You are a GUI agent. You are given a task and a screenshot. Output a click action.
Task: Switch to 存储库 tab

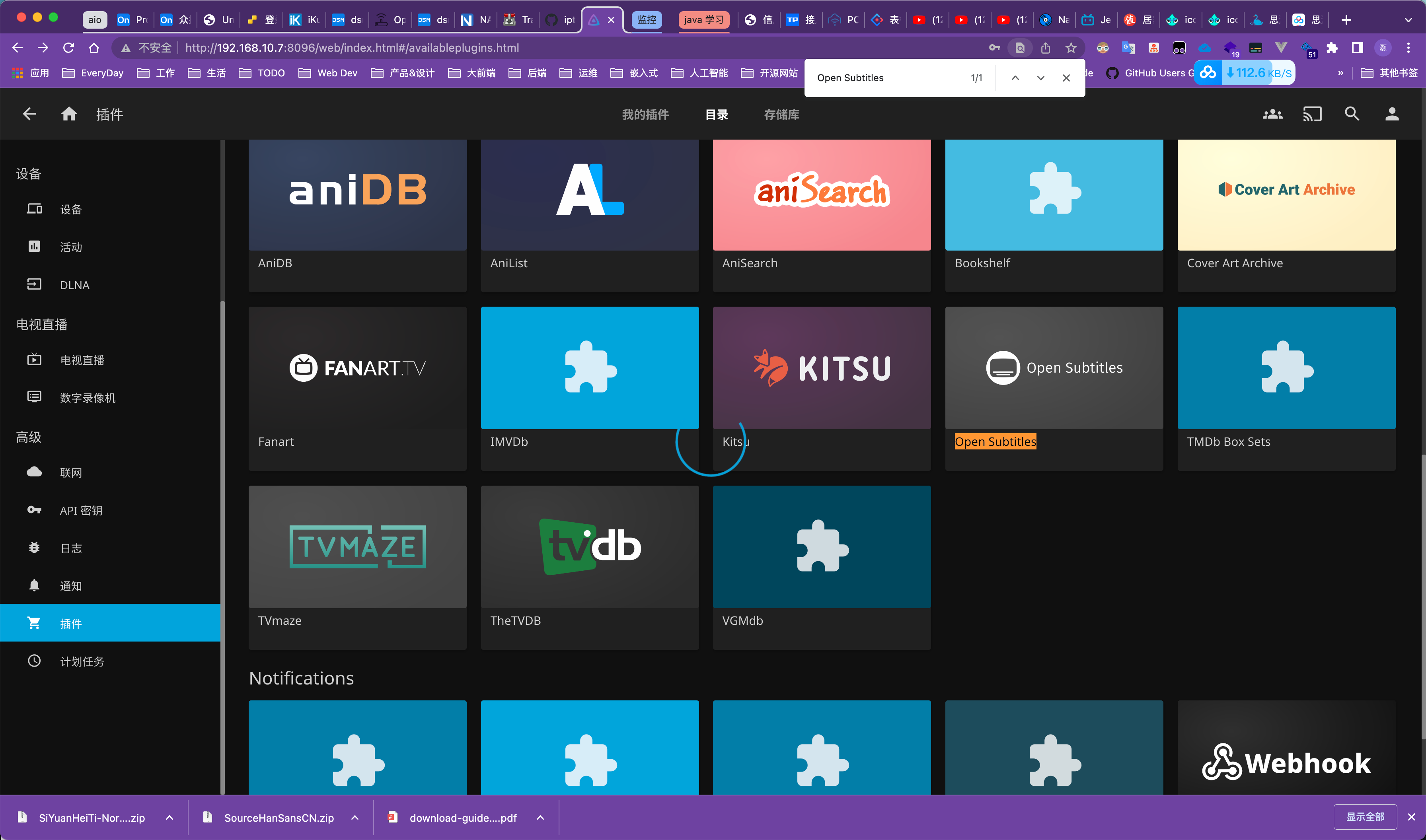point(781,114)
